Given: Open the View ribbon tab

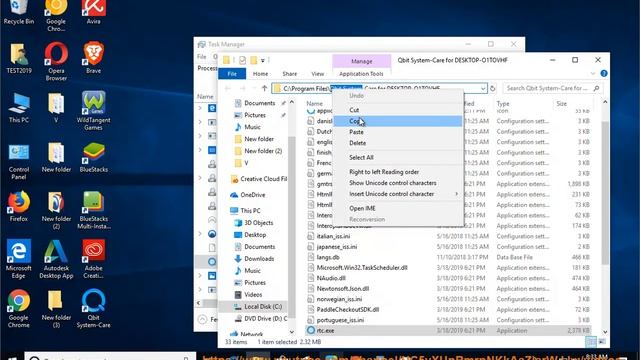Looking at the screenshot, I should click(x=318, y=73).
